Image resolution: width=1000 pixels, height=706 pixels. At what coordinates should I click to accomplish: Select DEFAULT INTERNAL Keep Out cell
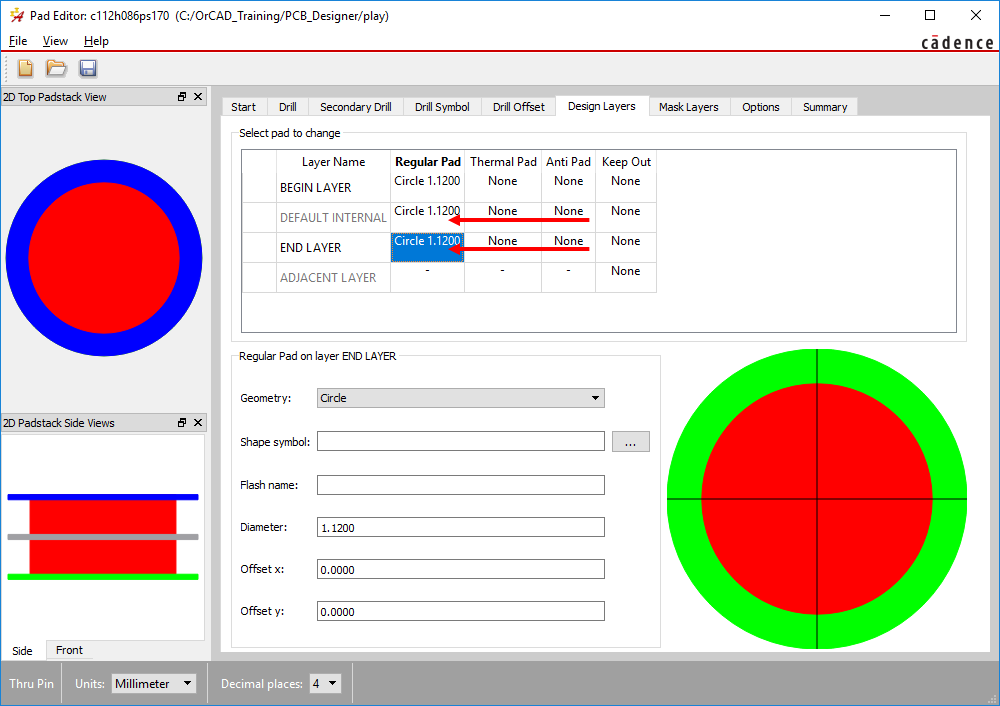(626, 217)
